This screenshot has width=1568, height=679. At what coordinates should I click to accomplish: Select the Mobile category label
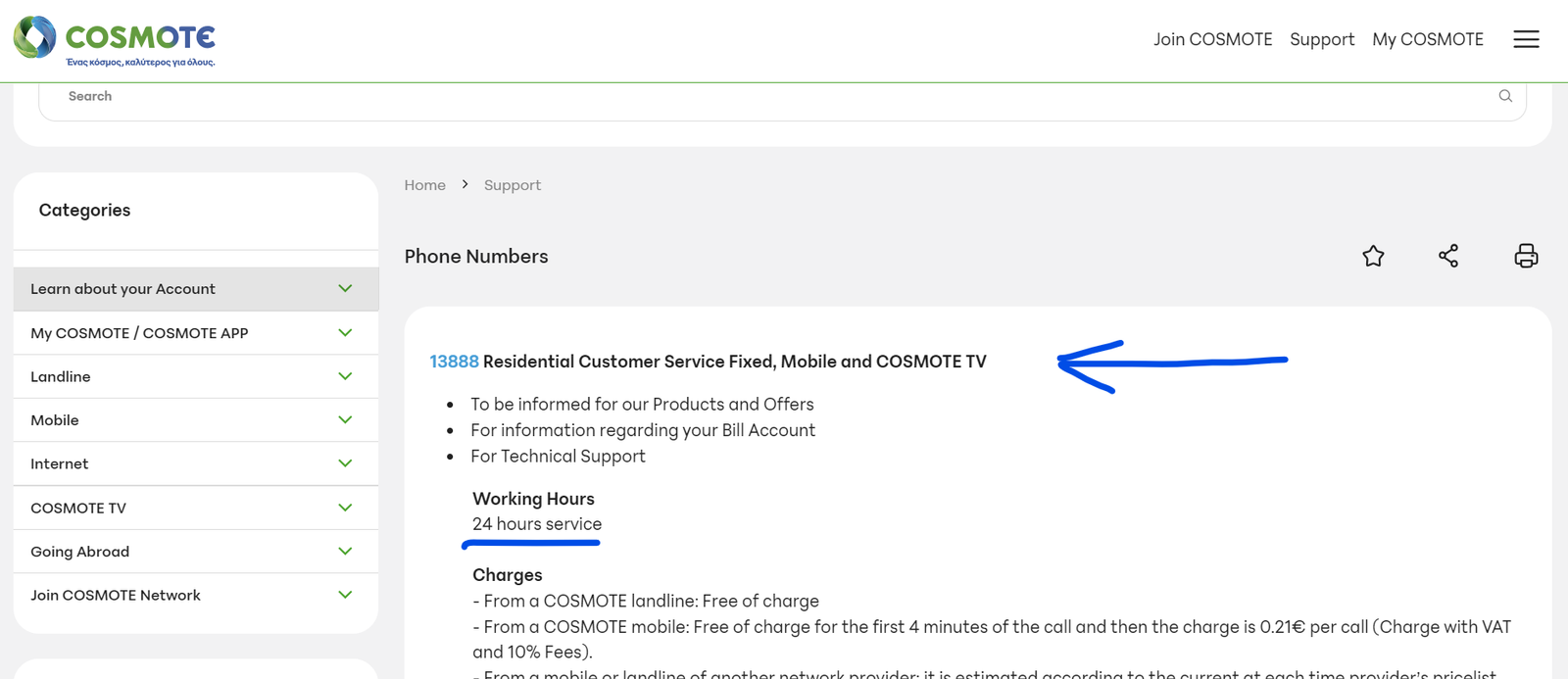coord(54,420)
